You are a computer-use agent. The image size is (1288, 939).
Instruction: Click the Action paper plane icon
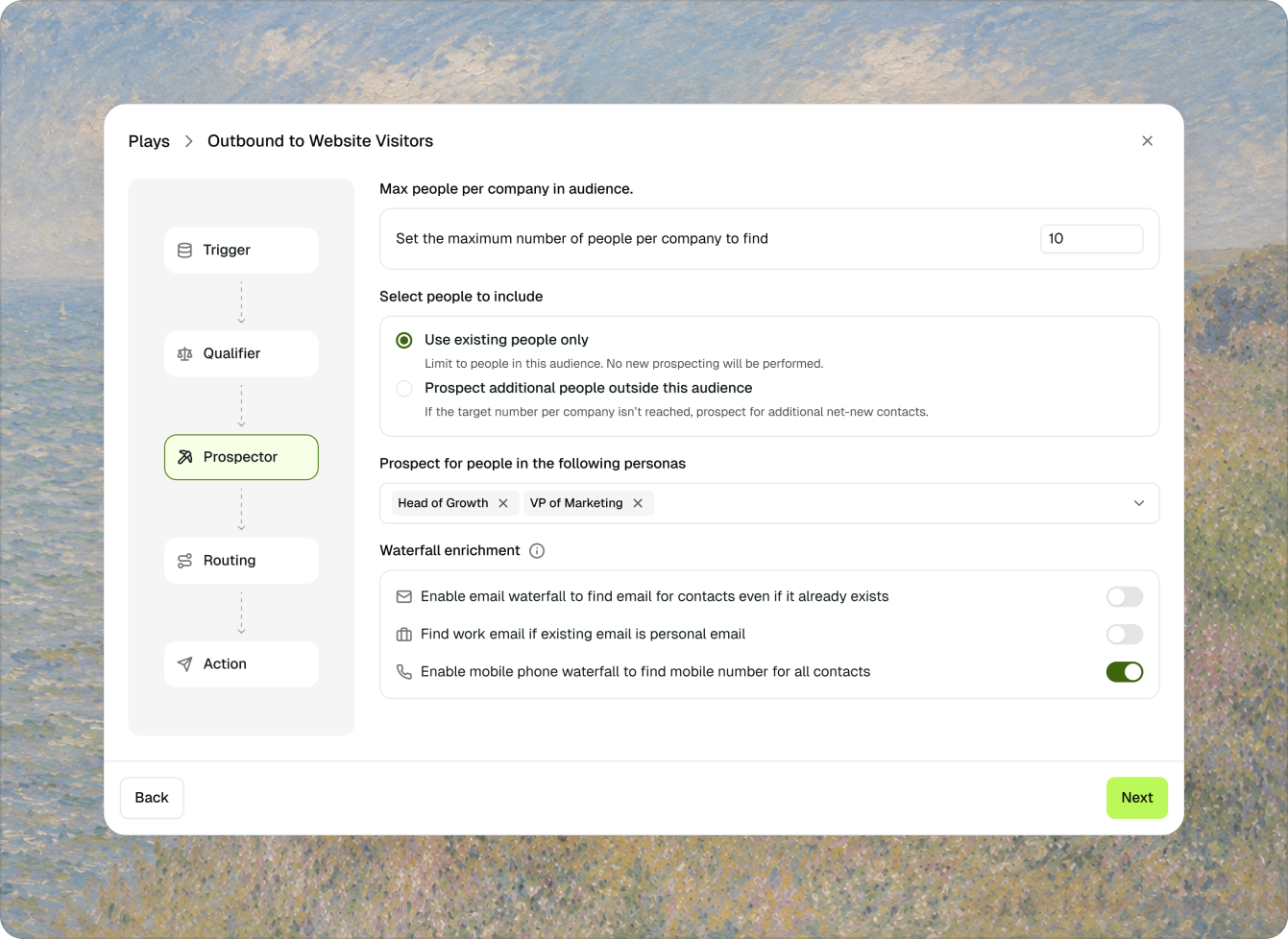click(184, 664)
